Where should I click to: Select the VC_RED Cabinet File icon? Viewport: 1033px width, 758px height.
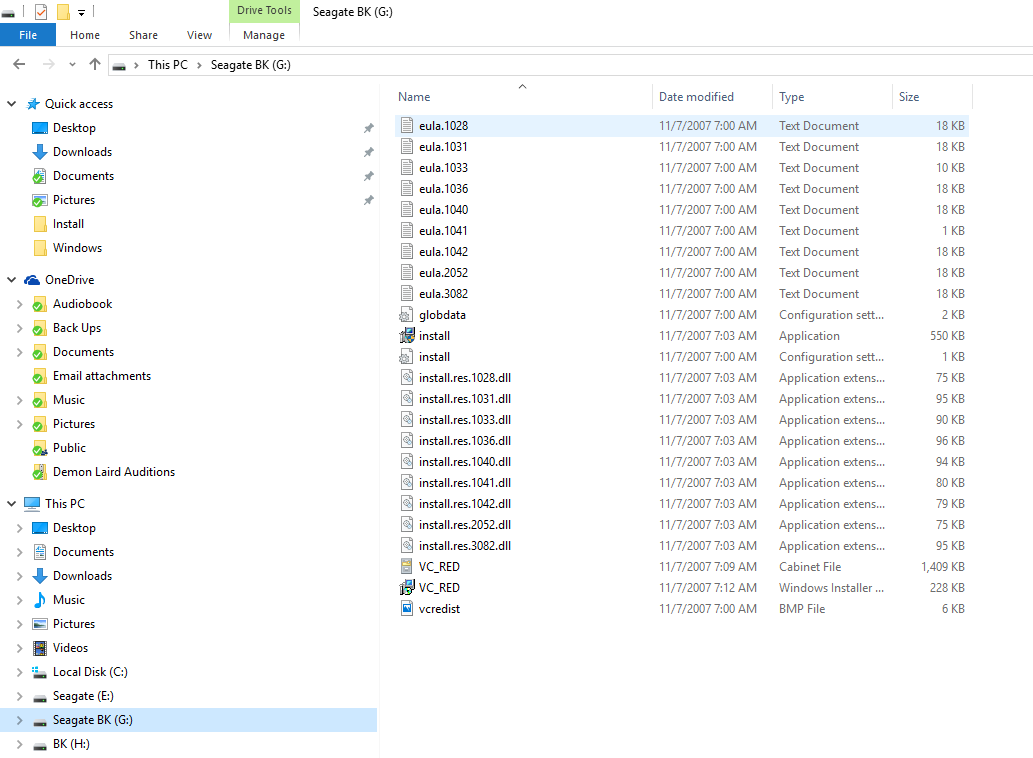point(407,567)
